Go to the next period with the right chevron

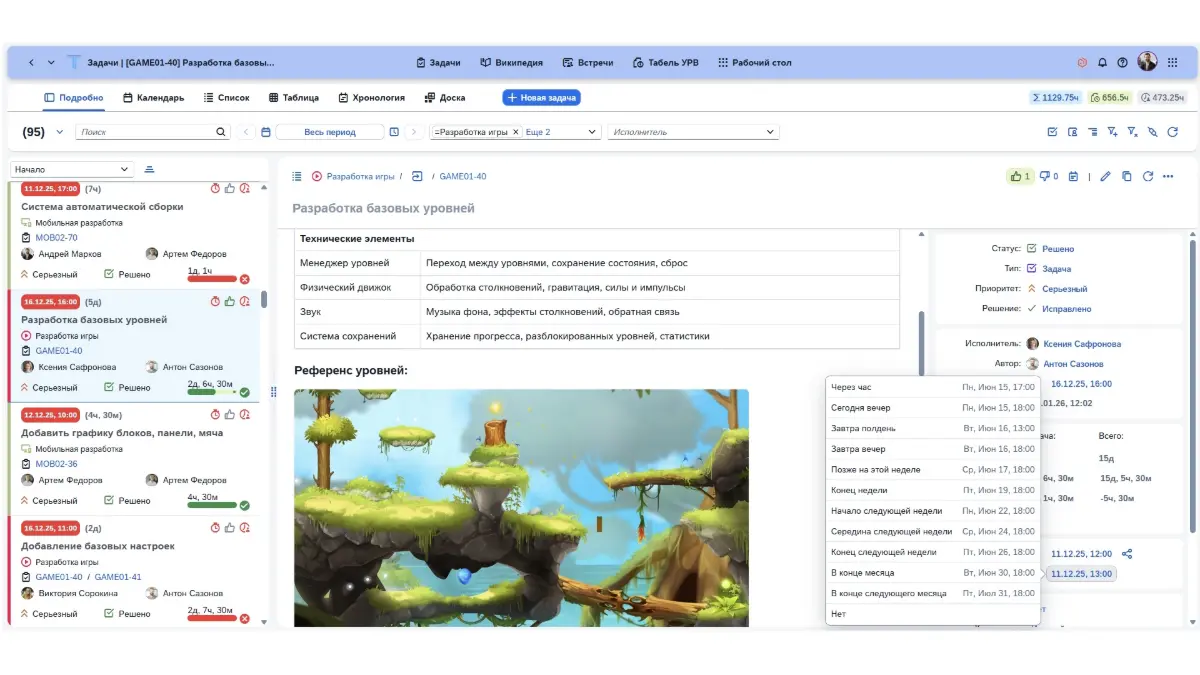[414, 132]
